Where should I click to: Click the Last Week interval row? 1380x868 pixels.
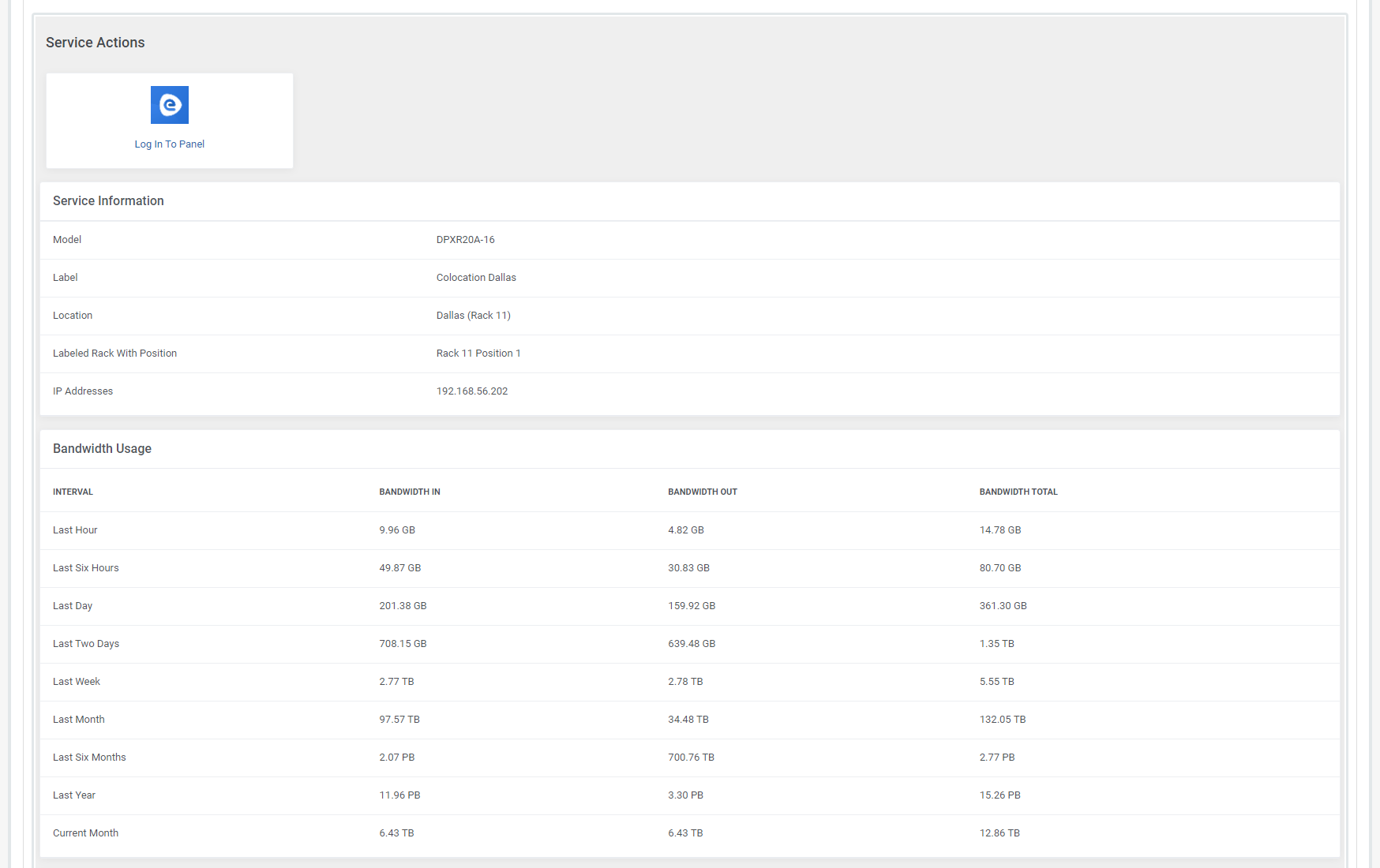[x=690, y=682]
